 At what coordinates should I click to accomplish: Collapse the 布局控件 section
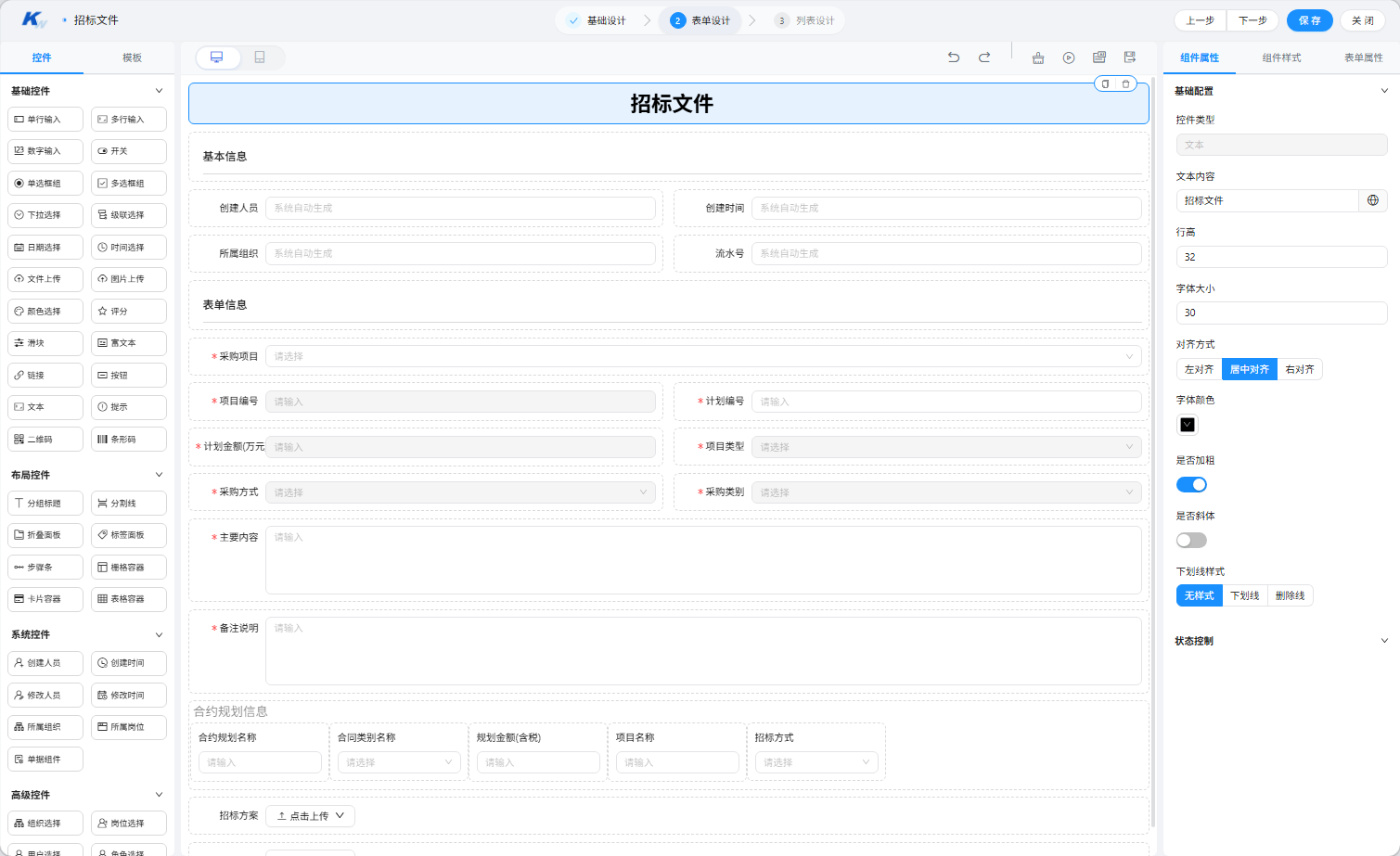coord(159,475)
